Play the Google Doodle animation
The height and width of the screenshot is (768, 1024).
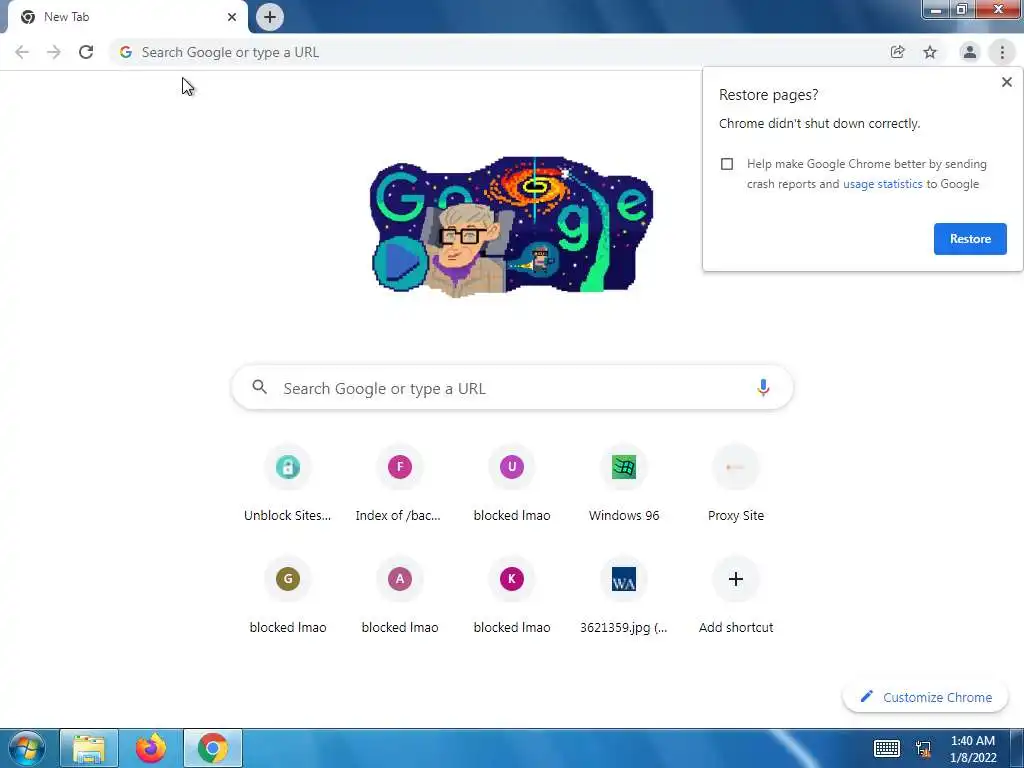click(x=399, y=263)
